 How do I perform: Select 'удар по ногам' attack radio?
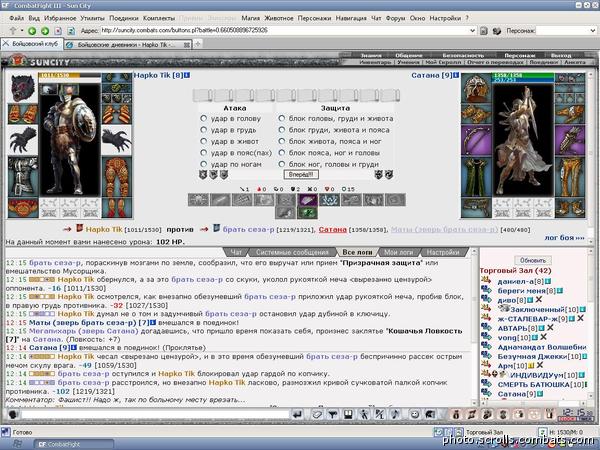204,164
